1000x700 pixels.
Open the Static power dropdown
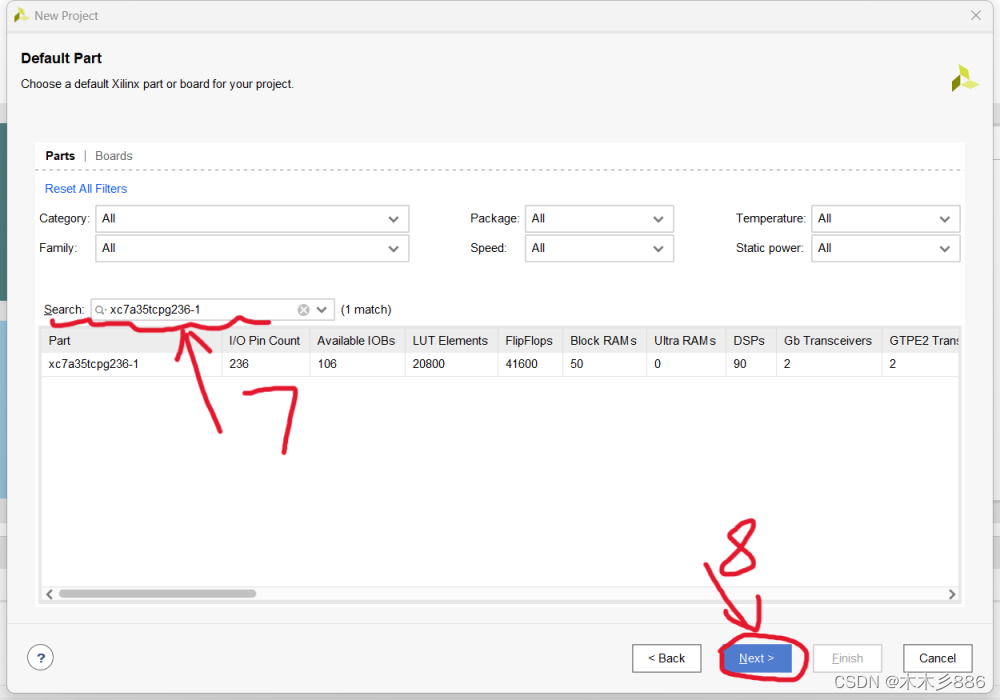pyautogui.click(x=885, y=249)
